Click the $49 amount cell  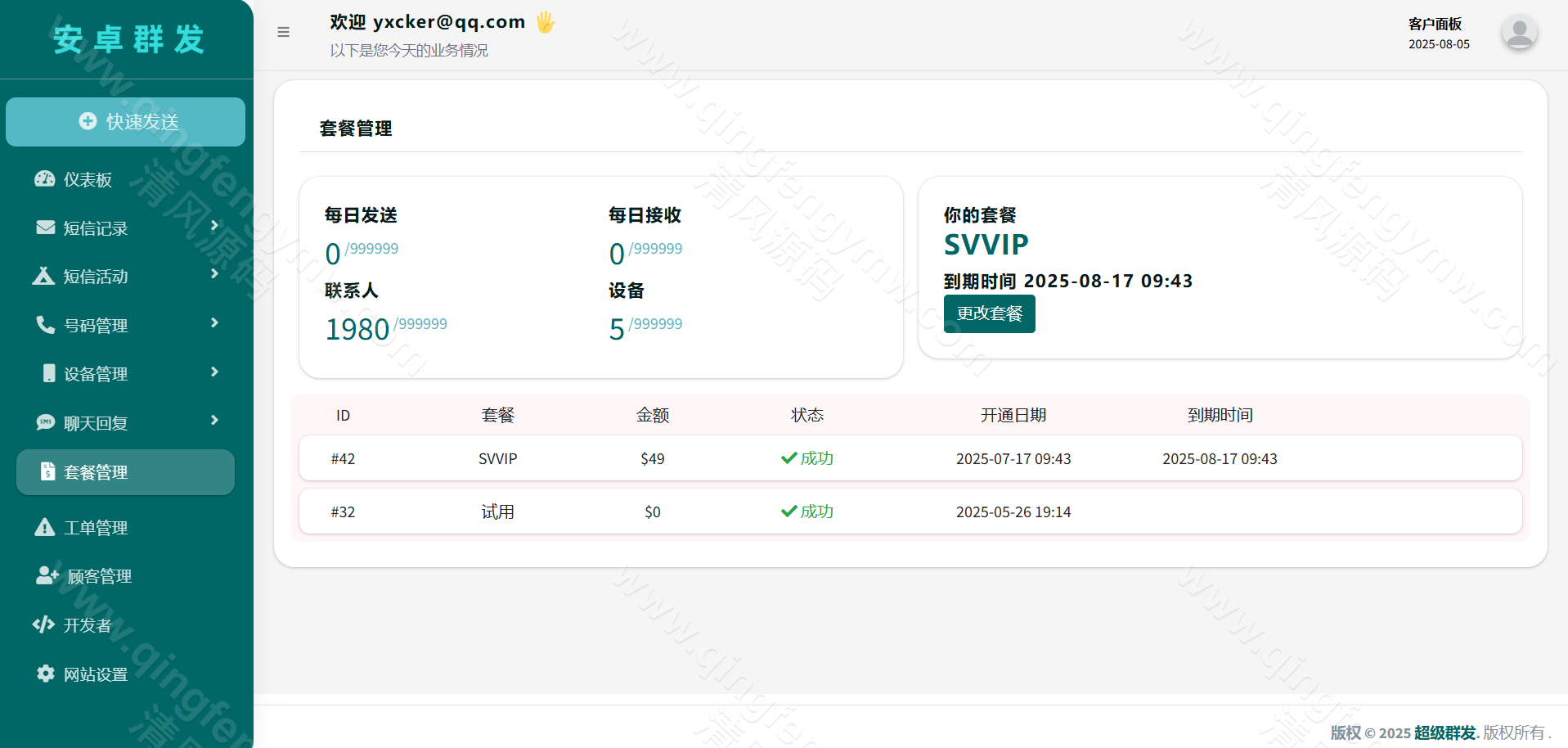[653, 458]
